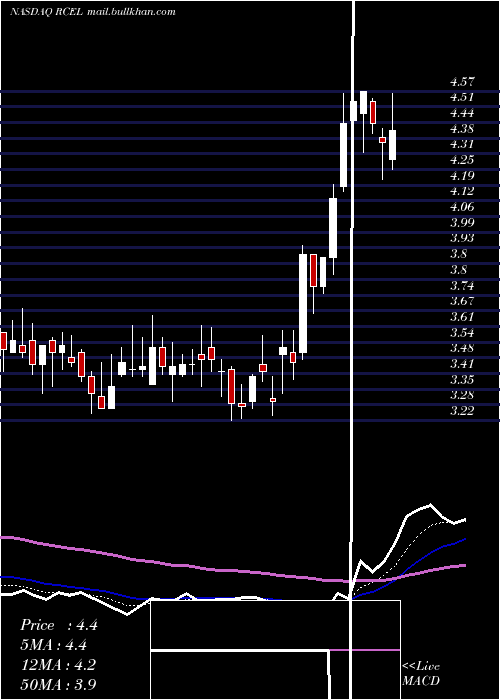500x700 pixels.
Task: Click the 4.19 price axis label
Action: 462,175
